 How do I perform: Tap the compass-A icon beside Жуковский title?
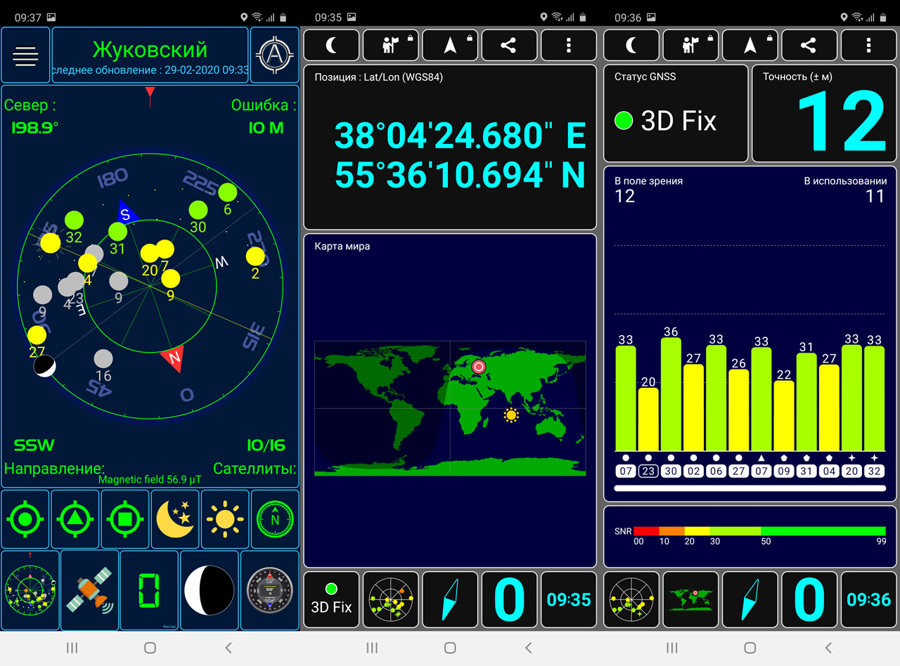274,56
